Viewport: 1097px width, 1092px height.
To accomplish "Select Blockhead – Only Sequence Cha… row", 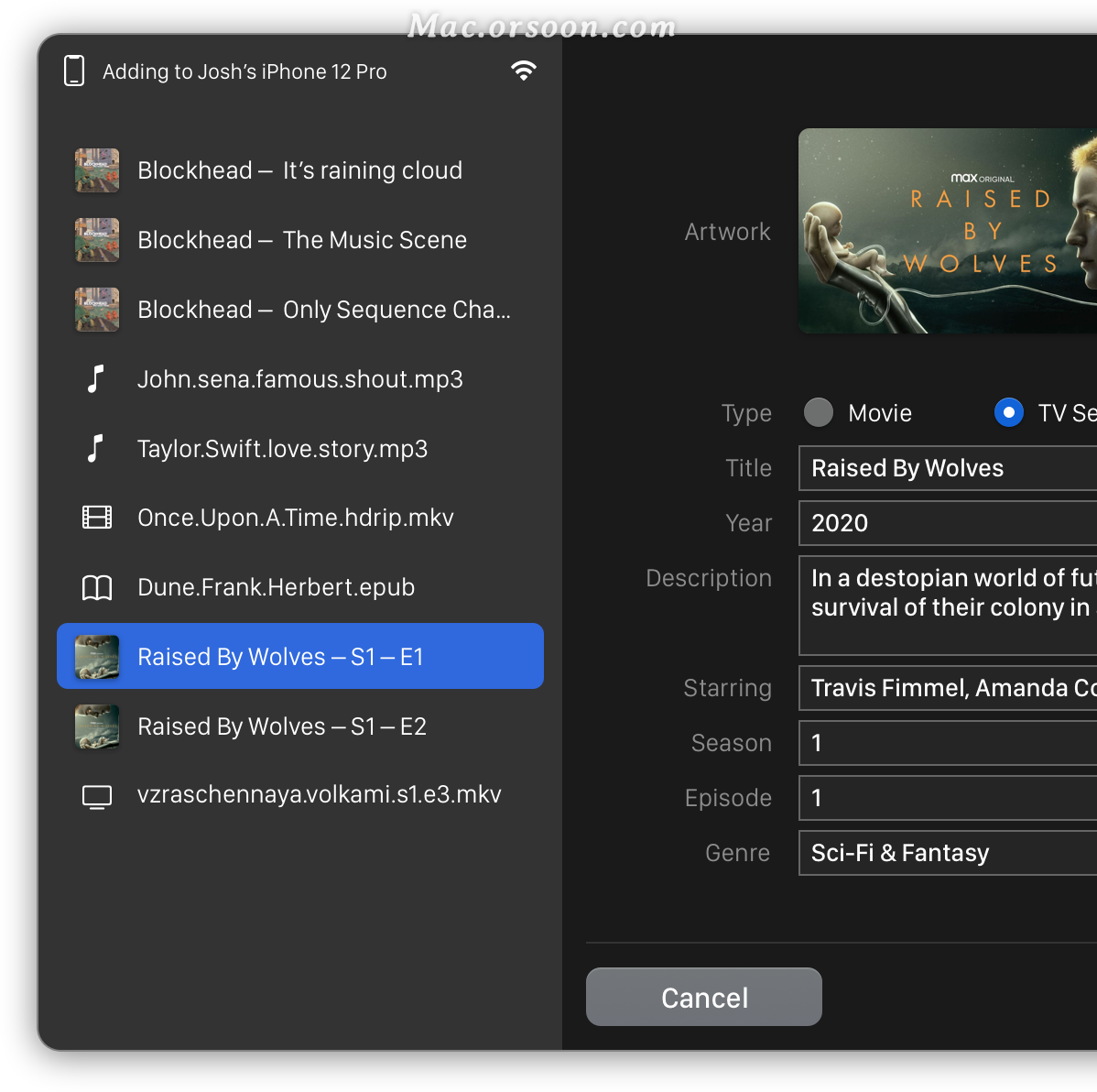I will [x=300, y=310].
